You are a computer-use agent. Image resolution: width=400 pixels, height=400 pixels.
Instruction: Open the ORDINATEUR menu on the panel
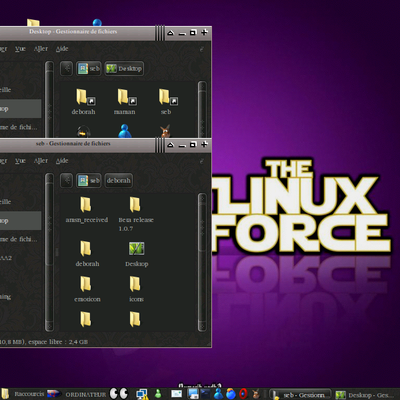coord(86,395)
